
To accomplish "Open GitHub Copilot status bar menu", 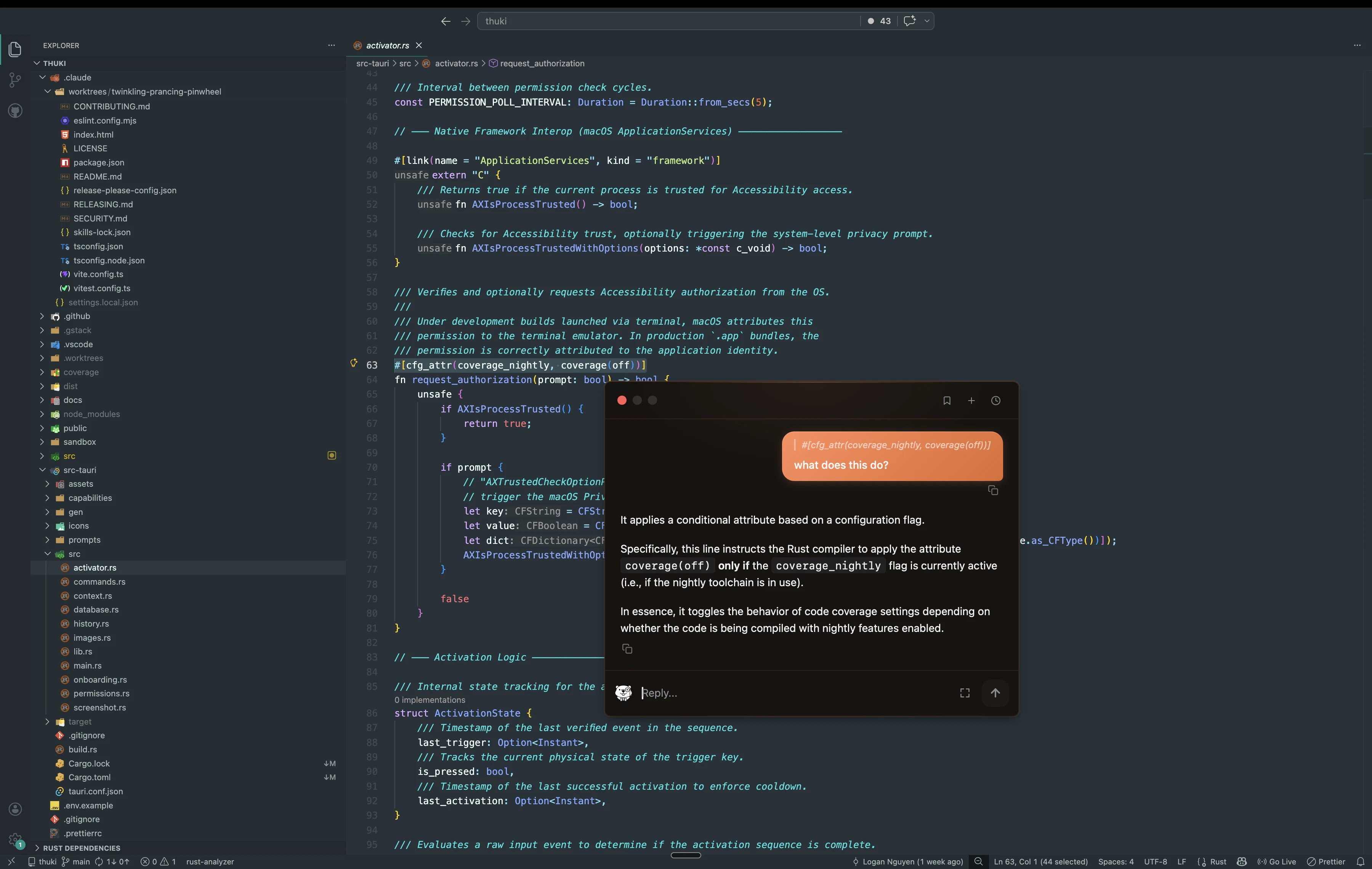I will [x=1243, y=862].
